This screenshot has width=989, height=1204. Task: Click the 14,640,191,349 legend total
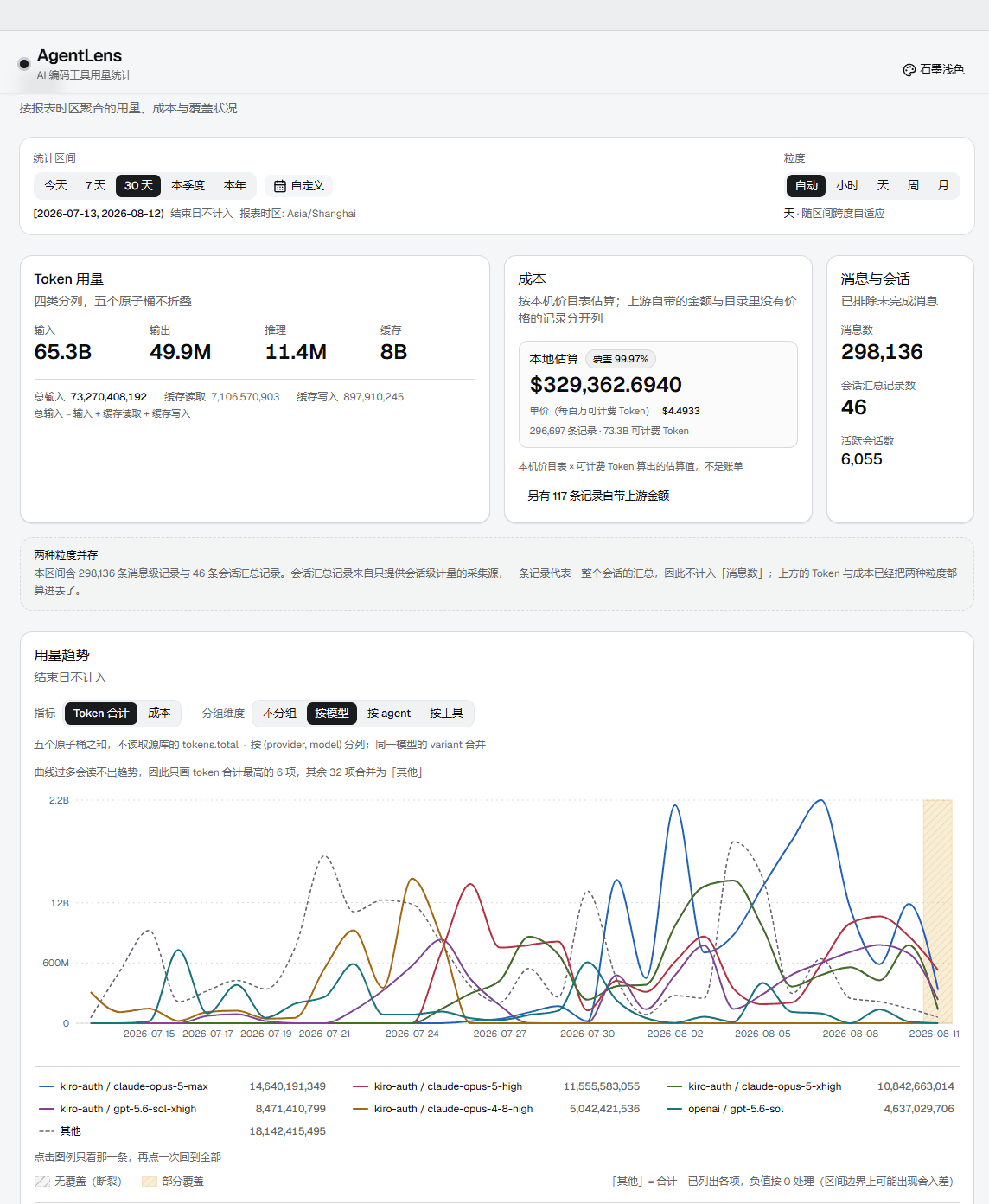288,1086
